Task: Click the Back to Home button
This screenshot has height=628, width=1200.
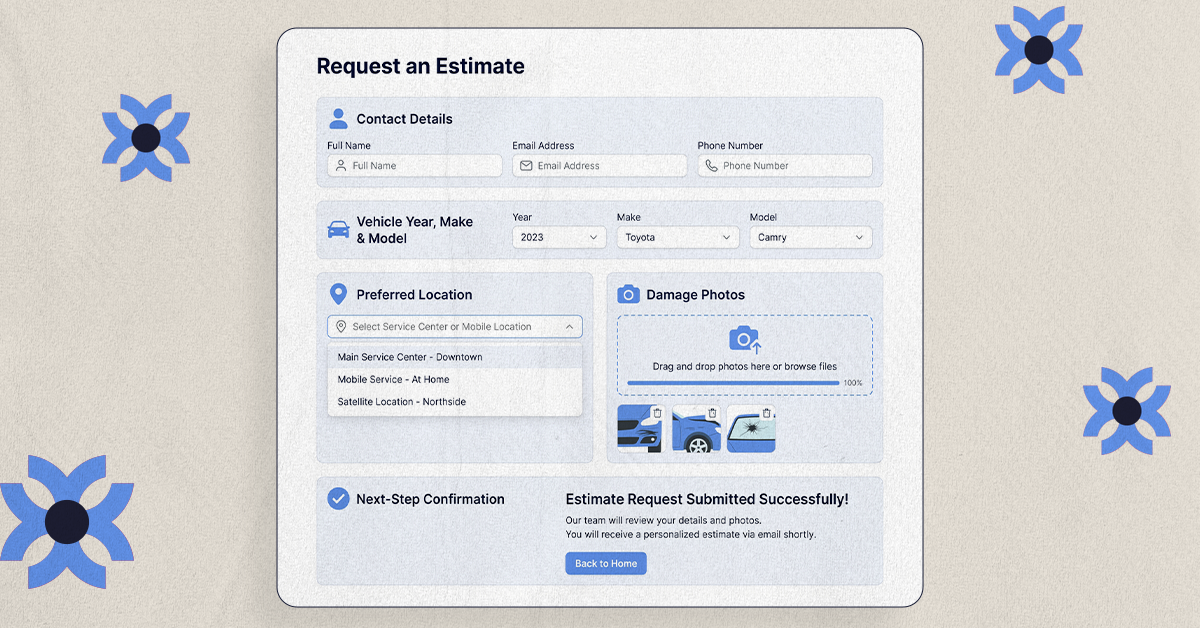Action: (x=606, y=563)
